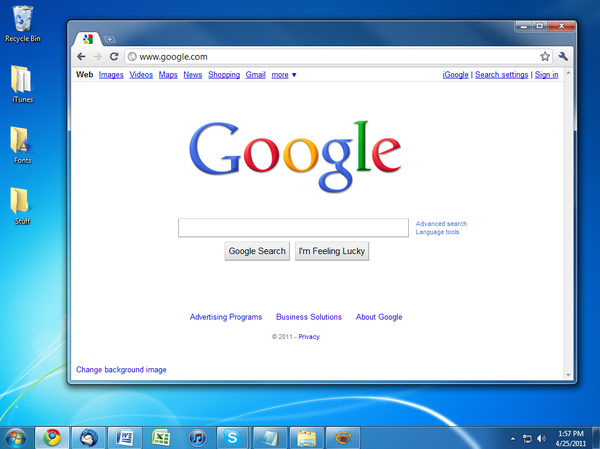
Task: Open Videos in Google's top bar
Action: [141, 75]
